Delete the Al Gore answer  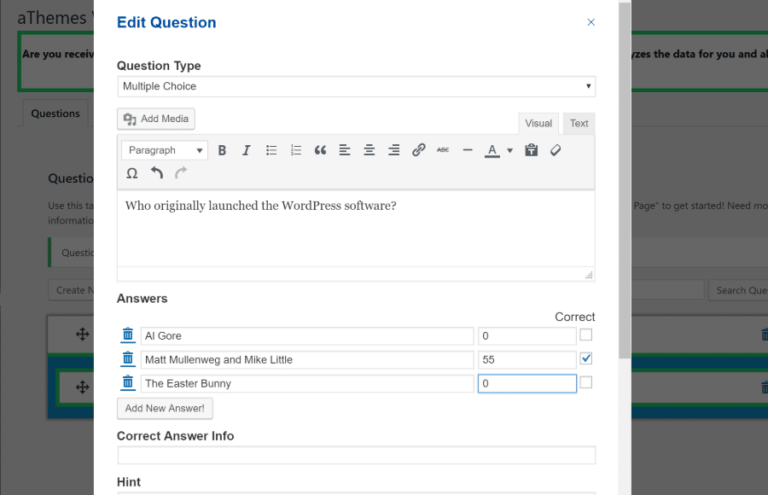pyautogui.click(x=128, y=335)
